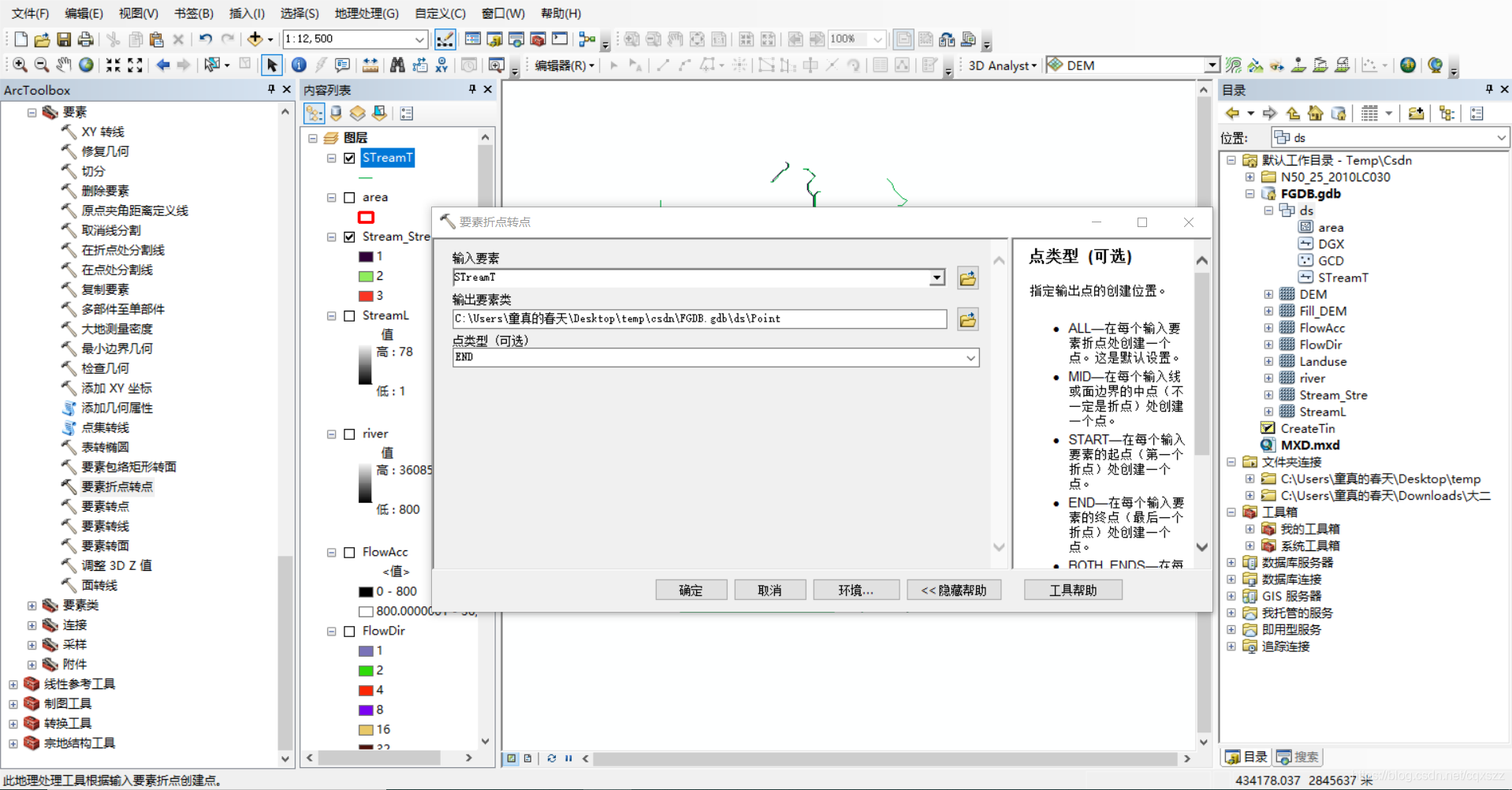Browse for the input feature folder icon
Screen dimensions: 1512x790
pos(967,278)
